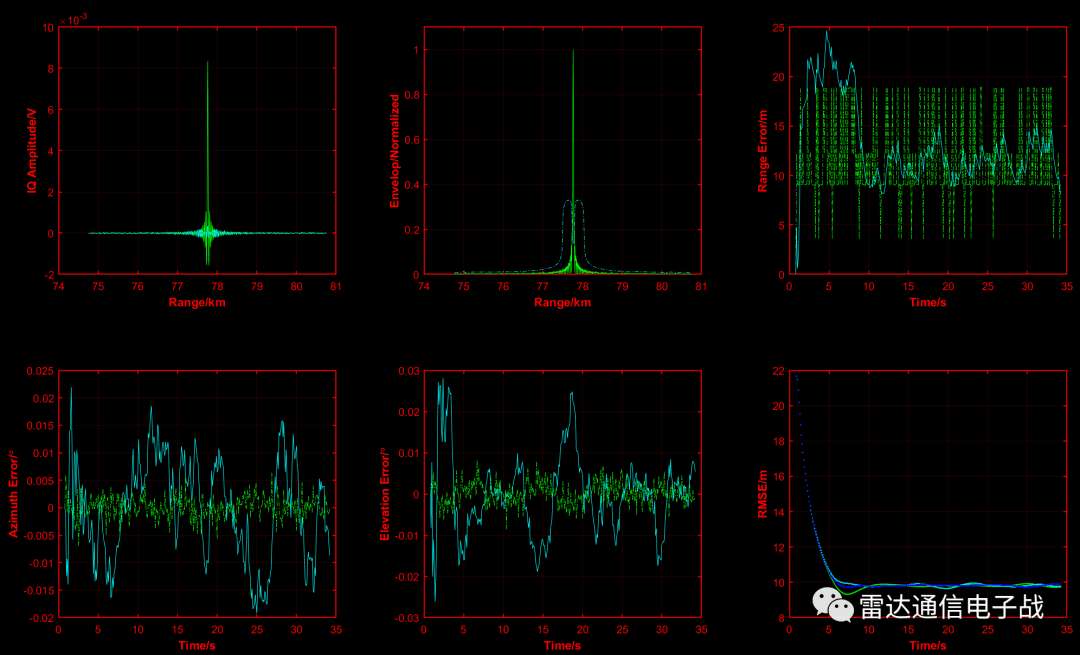Click the Elevation Error axis label

pyautogui.click(x=385, y=494)
